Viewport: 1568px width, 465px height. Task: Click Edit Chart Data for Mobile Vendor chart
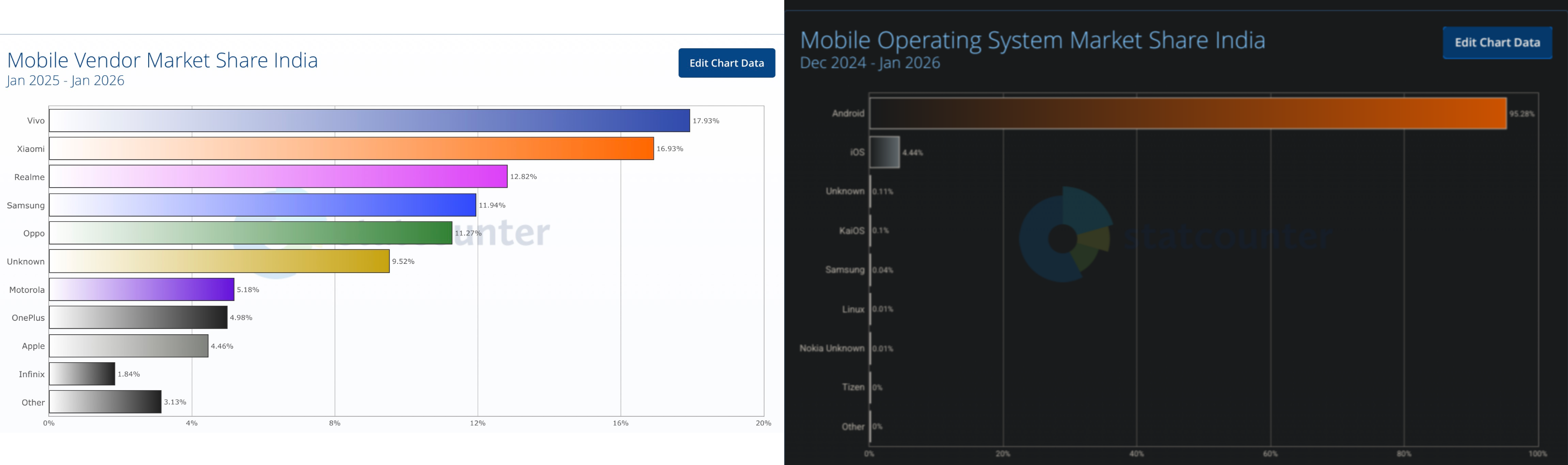(x=726, y=63)
